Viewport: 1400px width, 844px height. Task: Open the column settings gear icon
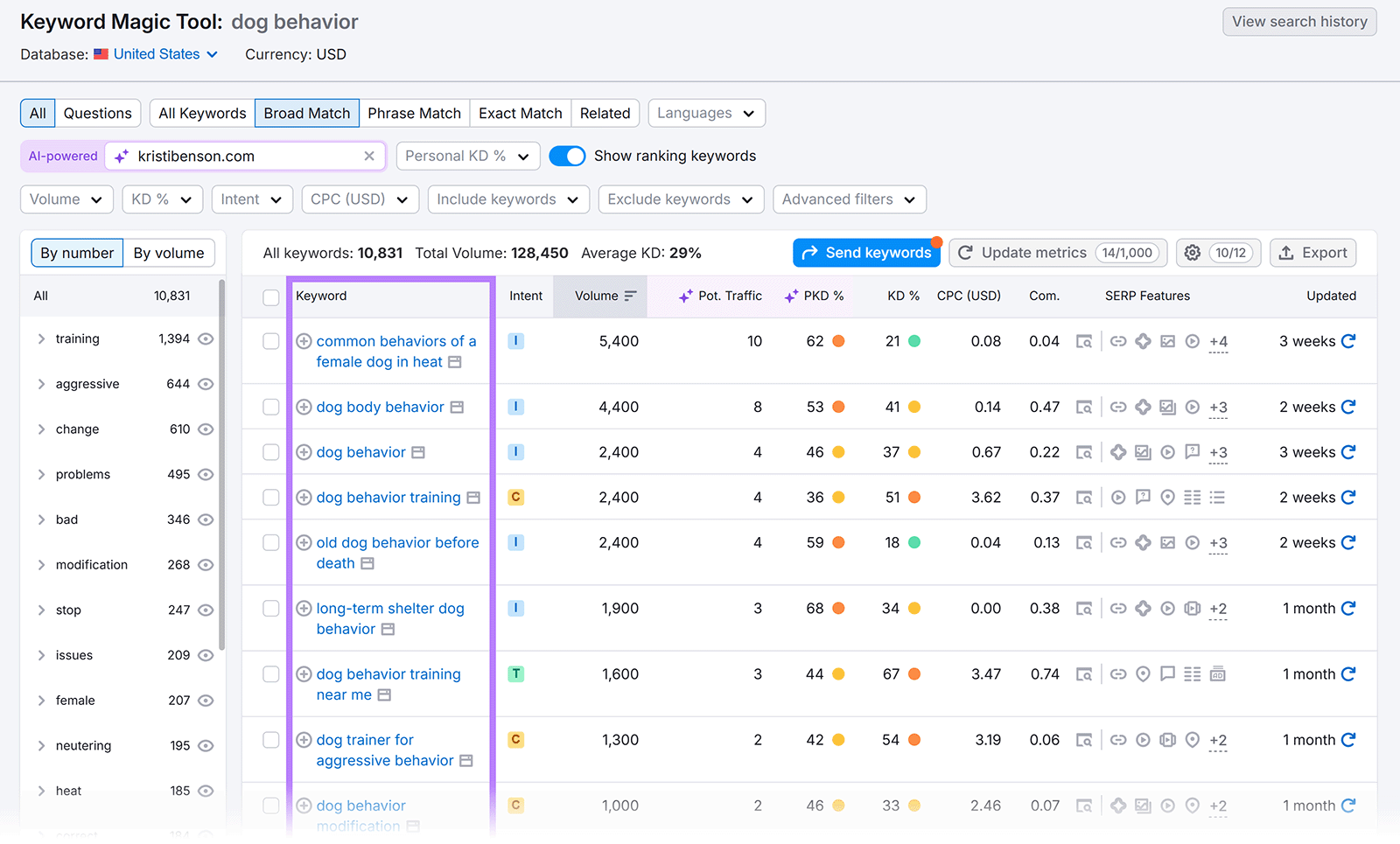click(1192, 253)
